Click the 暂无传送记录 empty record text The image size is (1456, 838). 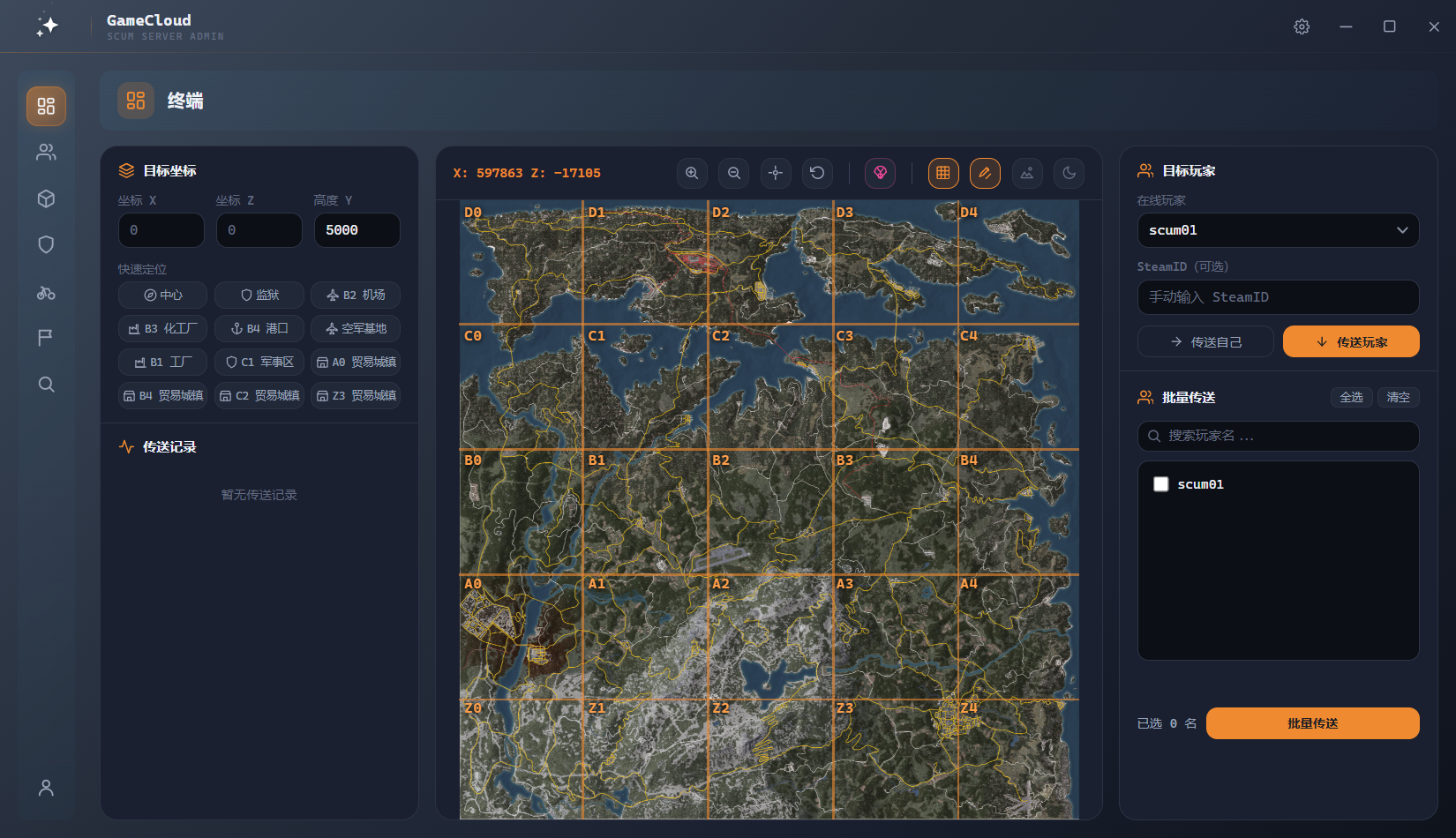coord(259,495)
